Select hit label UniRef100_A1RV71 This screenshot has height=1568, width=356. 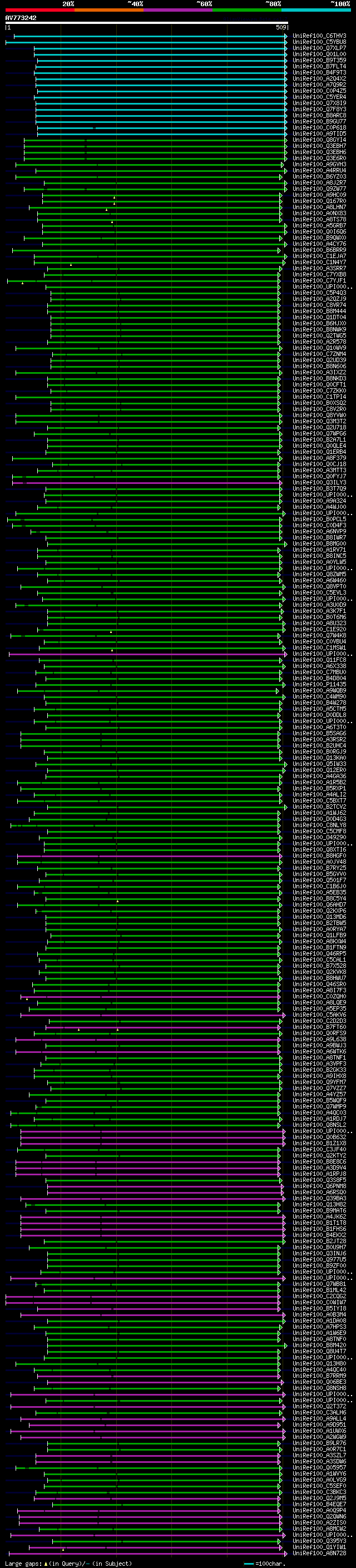pos(319,550)
